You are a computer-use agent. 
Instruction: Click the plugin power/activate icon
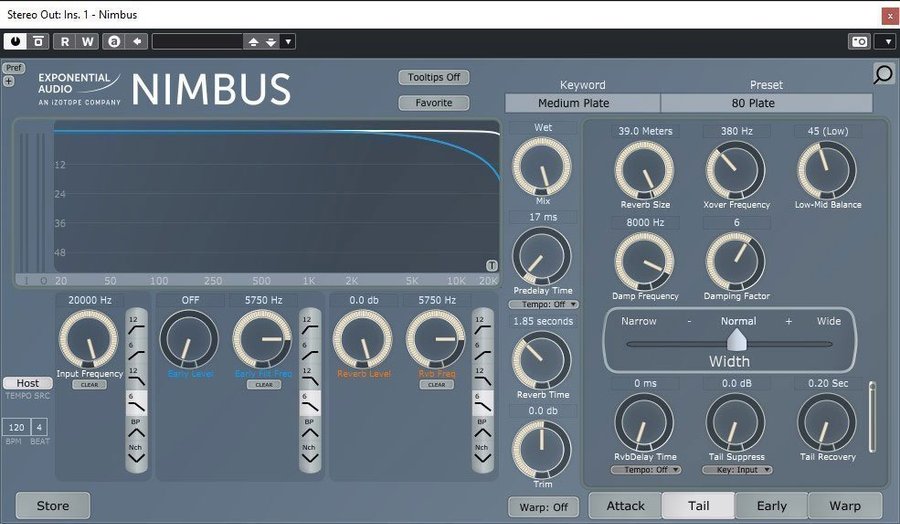click(15, 41)
